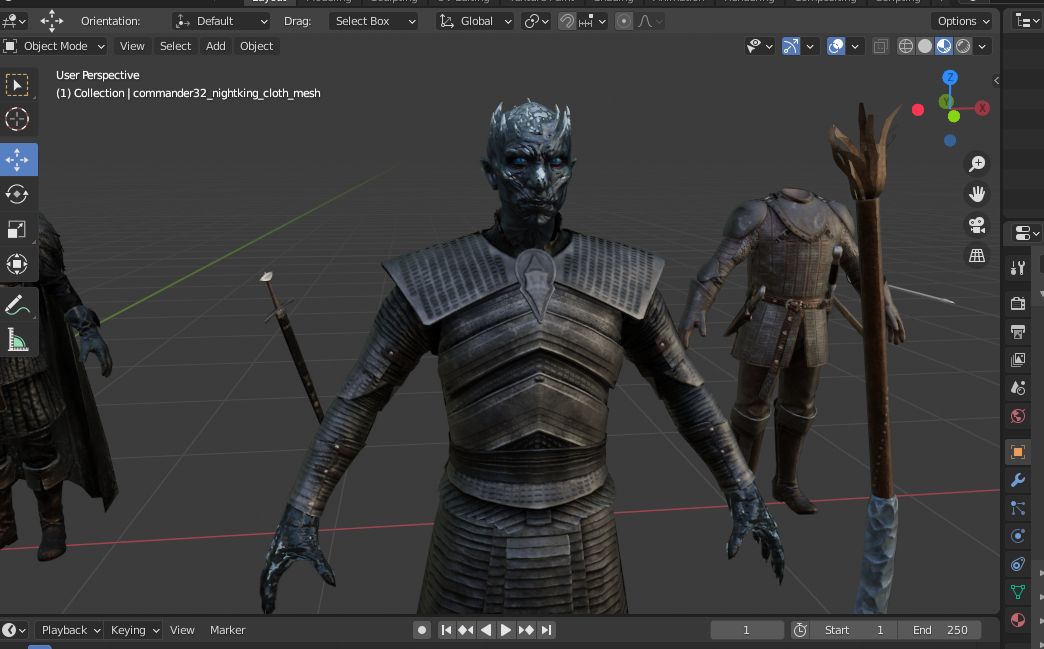Screen dimensions: 1044x649
Task: Toggle X-Ray mode
Action: point(881,46)
